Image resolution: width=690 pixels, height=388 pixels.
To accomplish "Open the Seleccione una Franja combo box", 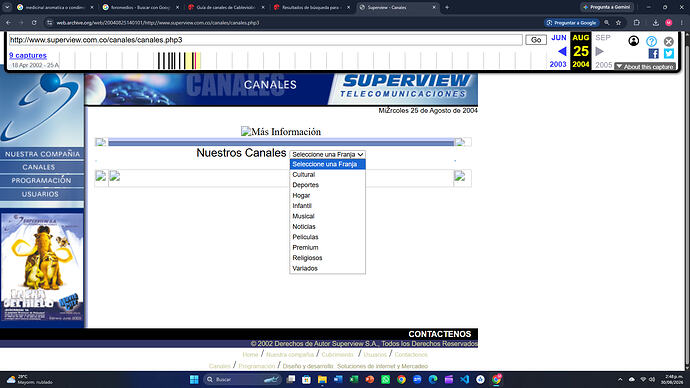I will click(x=327, y=154).
